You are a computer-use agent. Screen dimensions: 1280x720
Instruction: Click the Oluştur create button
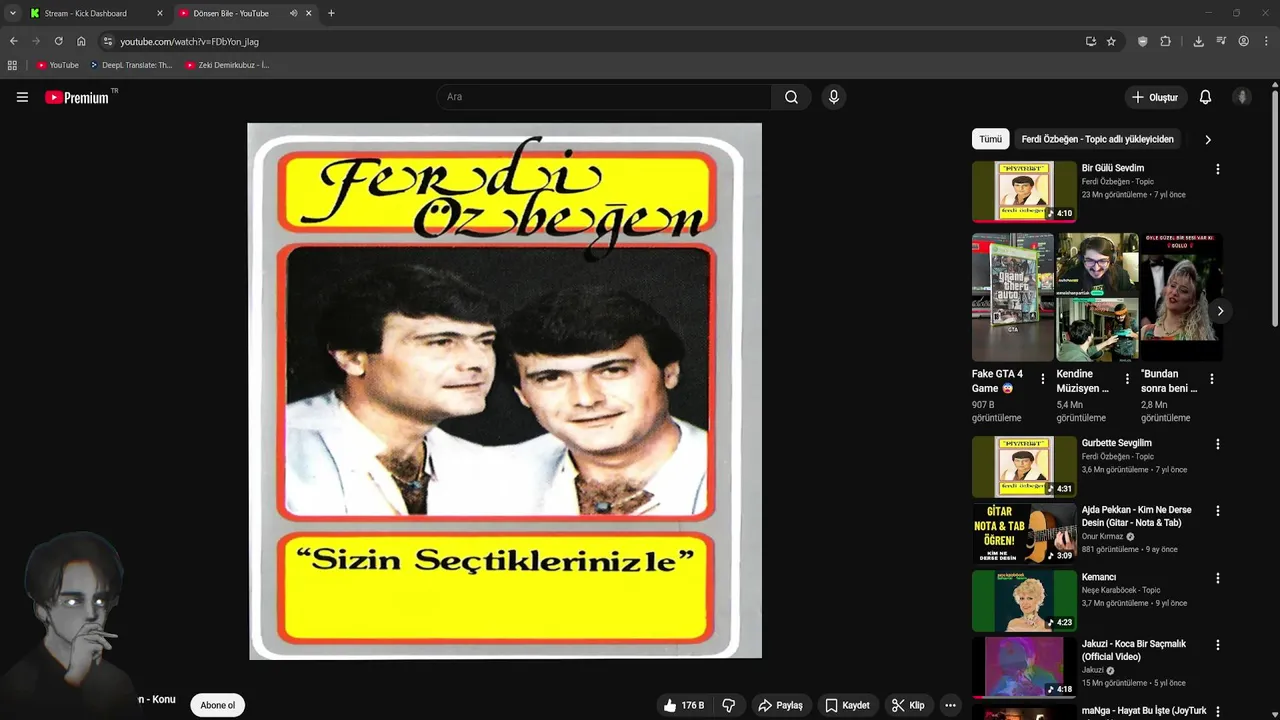(x=1155, y=97)
